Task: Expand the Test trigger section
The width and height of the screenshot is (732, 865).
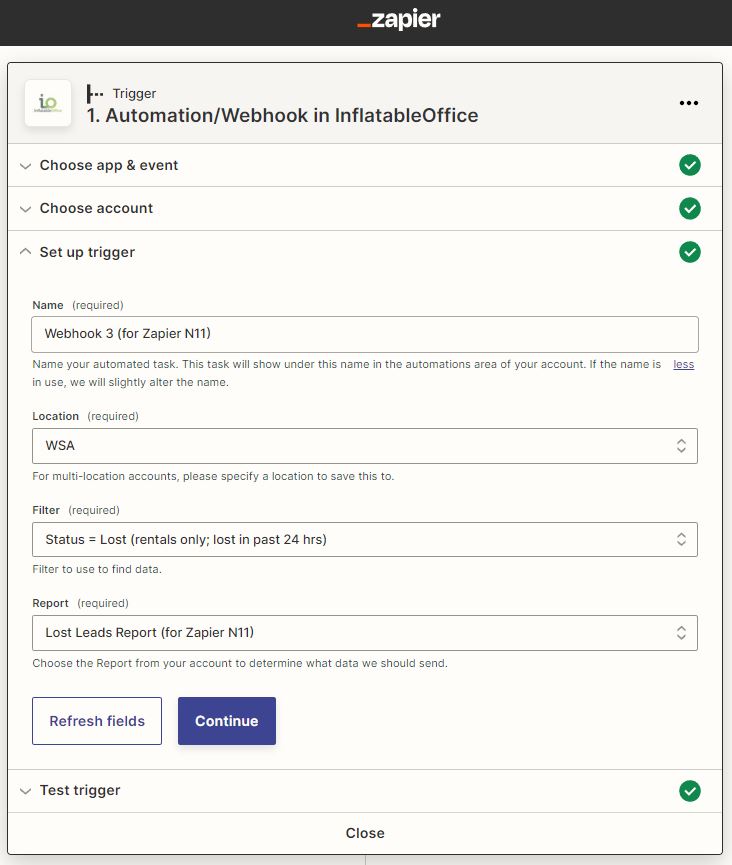Action: [80, 790]
